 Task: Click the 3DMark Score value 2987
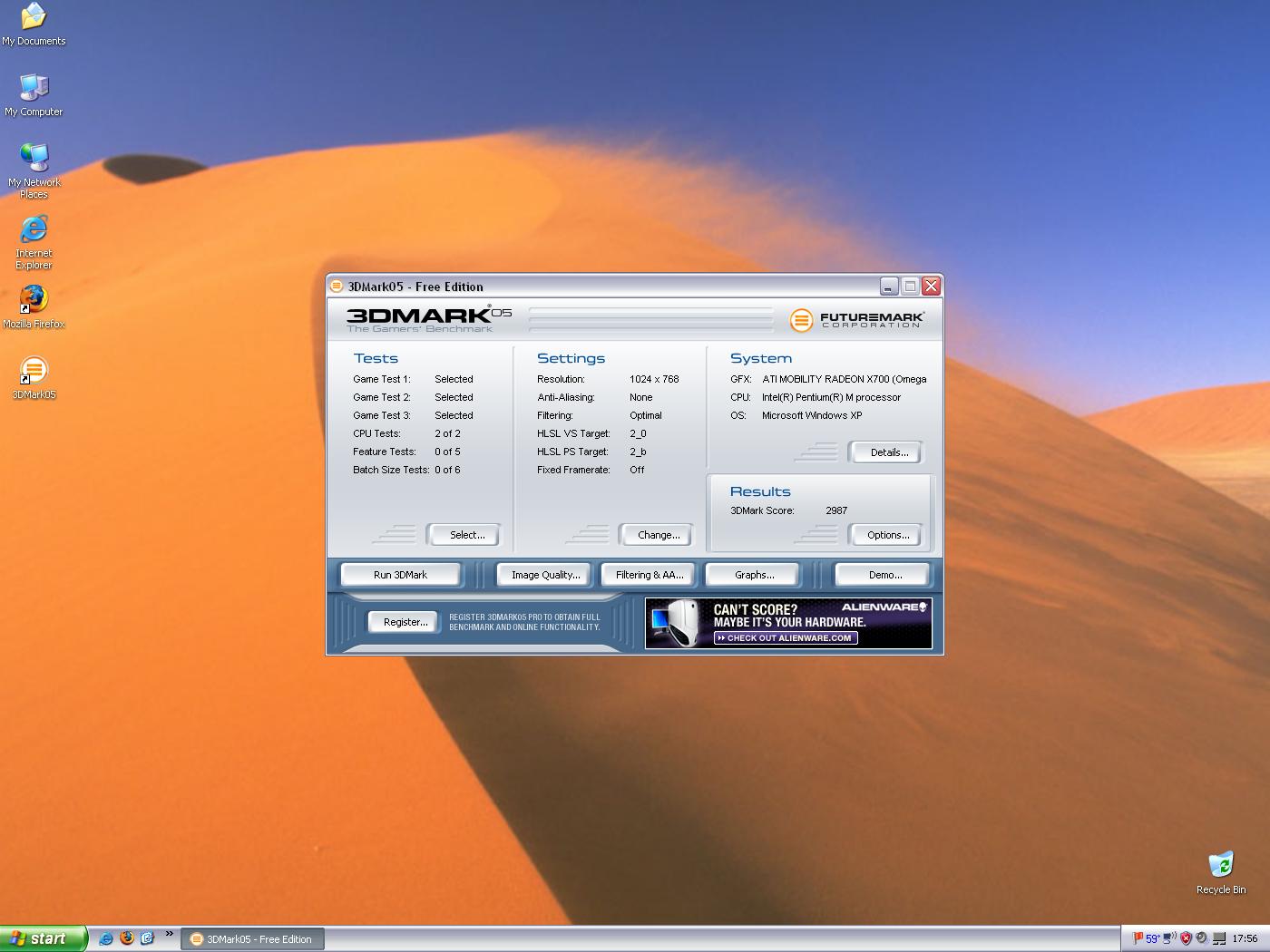(x=836, y=510)
